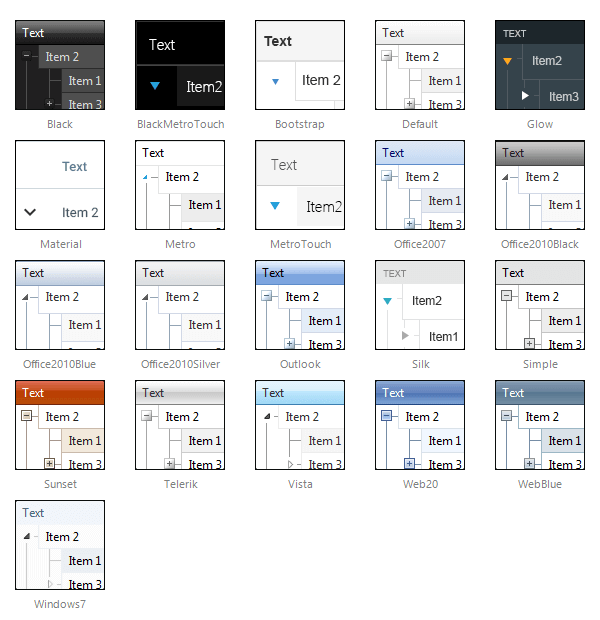Choose the Bootstrap skin preview
This screenshot has height=620, width=600.
coord(300,65)
